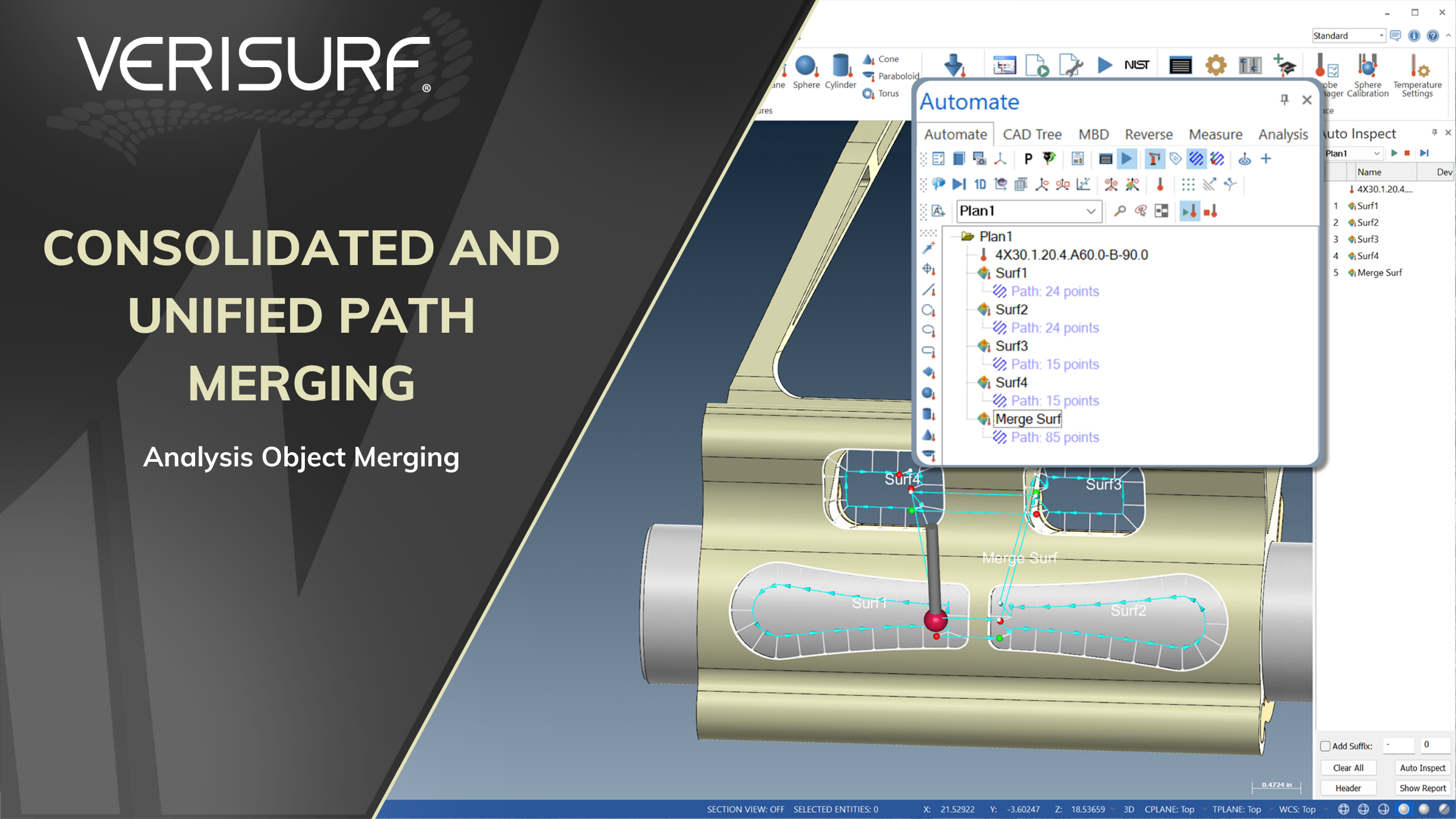This screenshot has height=819, width=1456.
Task: Open Sphere Calibration in the ribbon
Action: pos(1367,74)
